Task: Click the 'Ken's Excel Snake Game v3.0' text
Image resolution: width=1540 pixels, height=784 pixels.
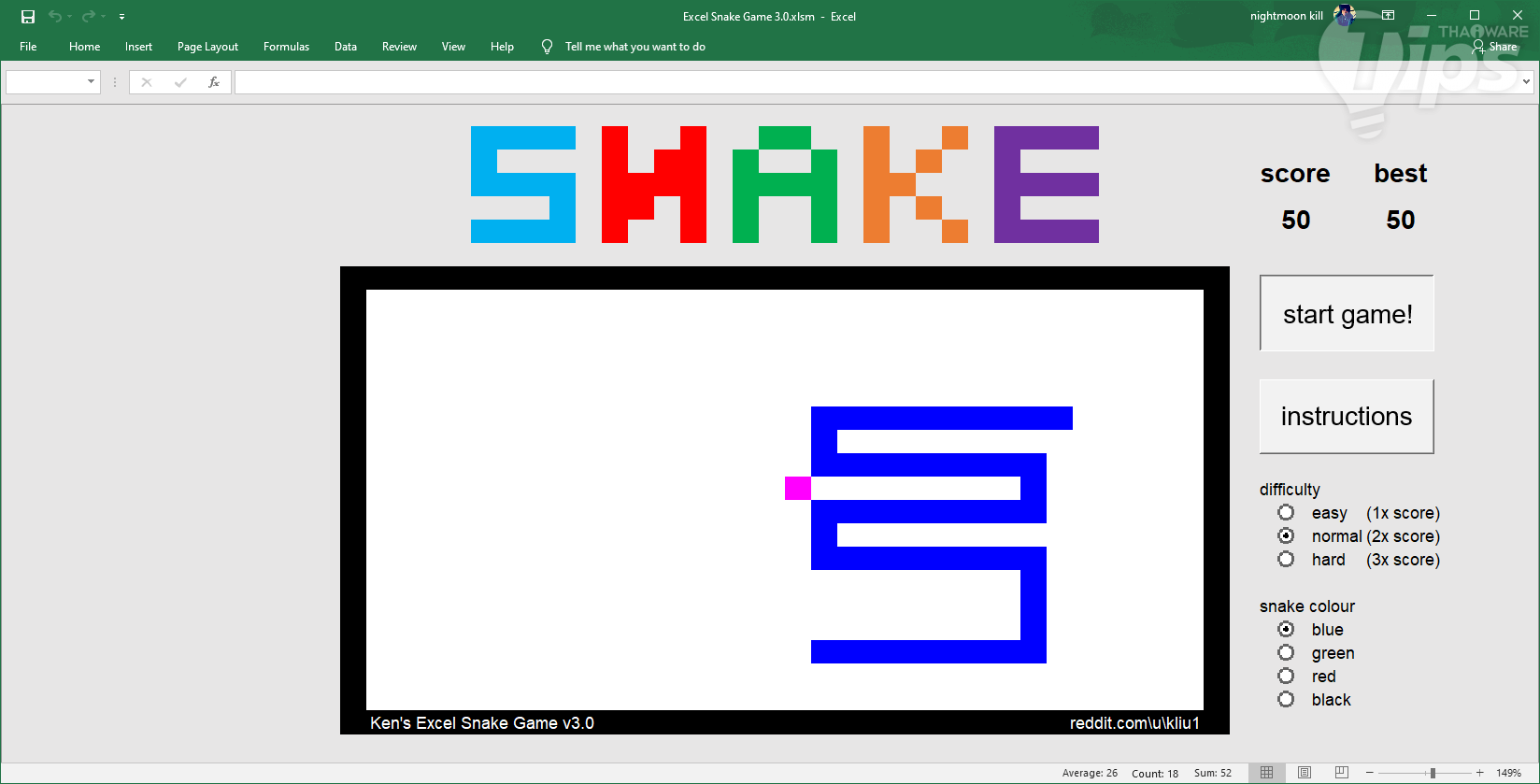Action: (482, 723)
